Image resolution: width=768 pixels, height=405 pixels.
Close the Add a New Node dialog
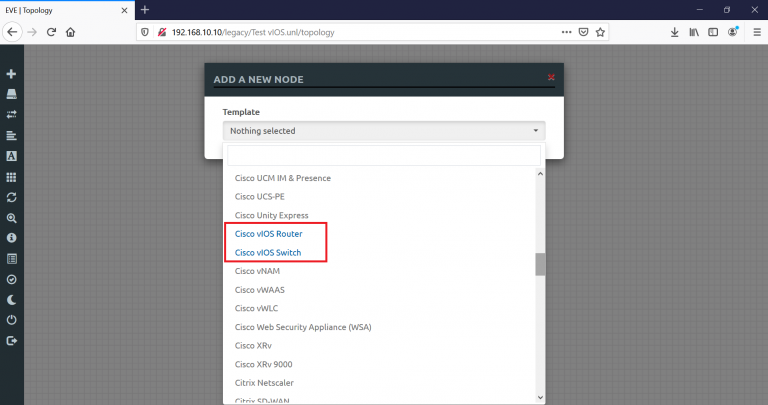point(551,78)
